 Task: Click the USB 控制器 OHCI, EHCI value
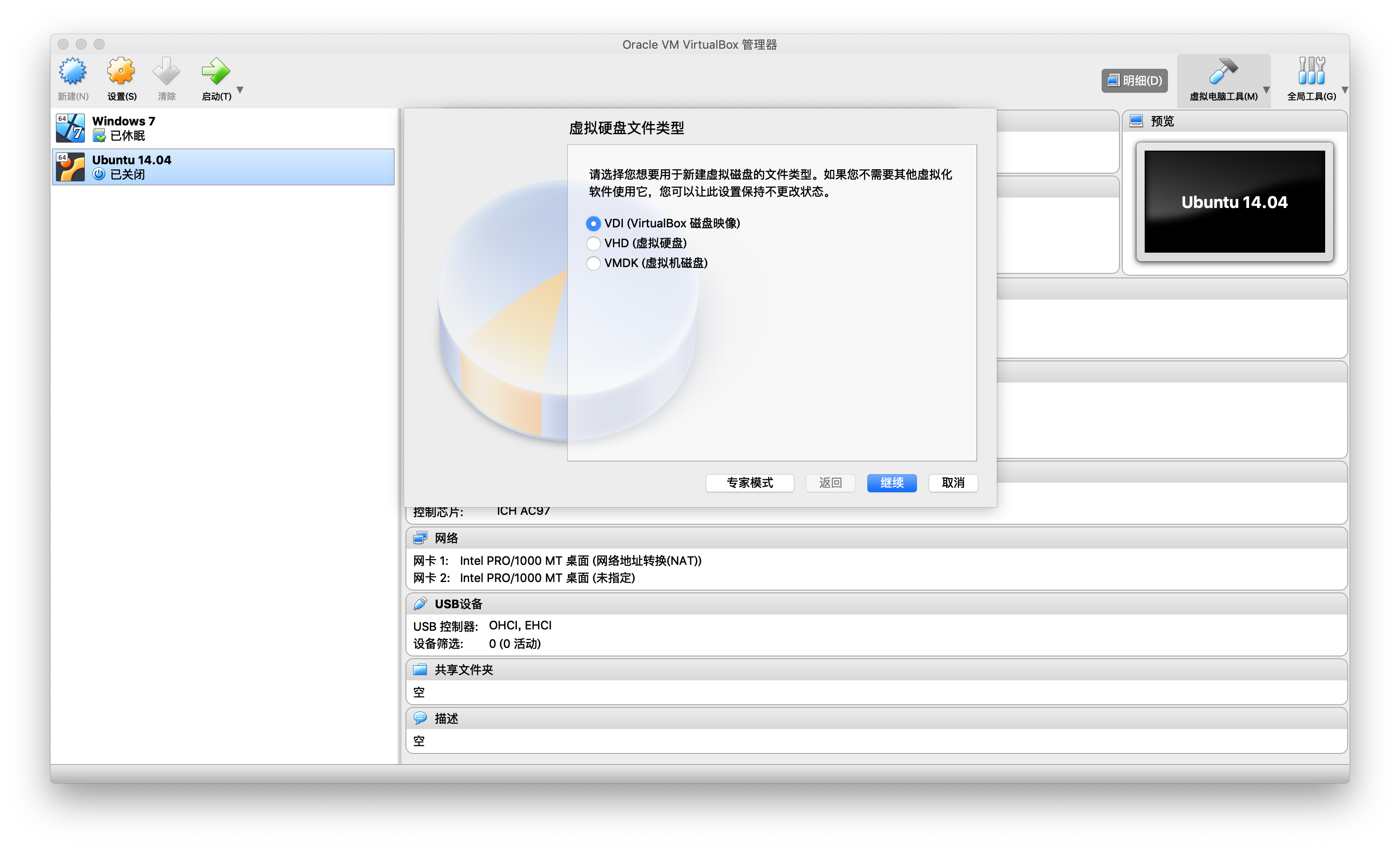(x=520, y=626)
